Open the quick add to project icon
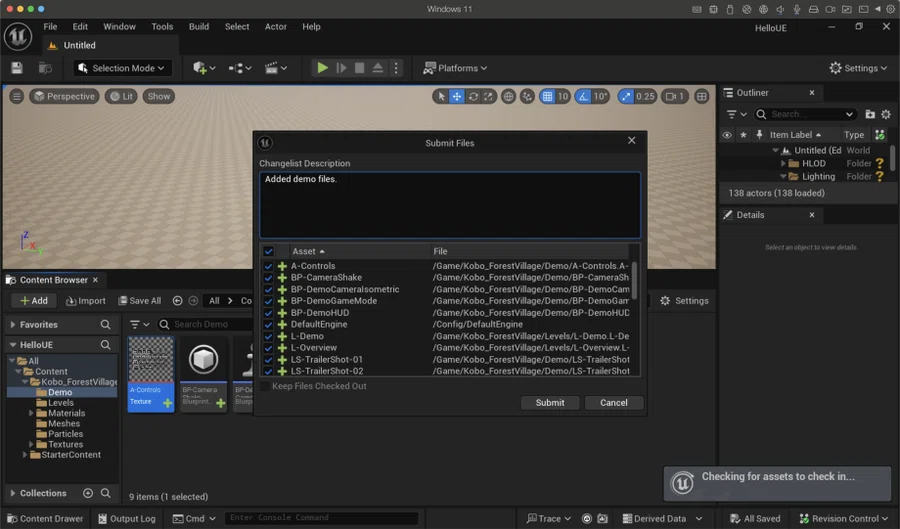 click(204, 68)
